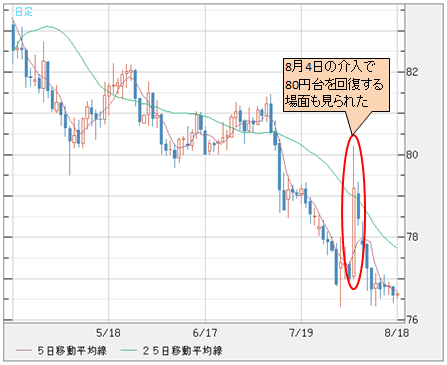Click the tall intervention candlestick inside red ellipse
Viewport: 447px width, 365px height.
pos(354,212)
